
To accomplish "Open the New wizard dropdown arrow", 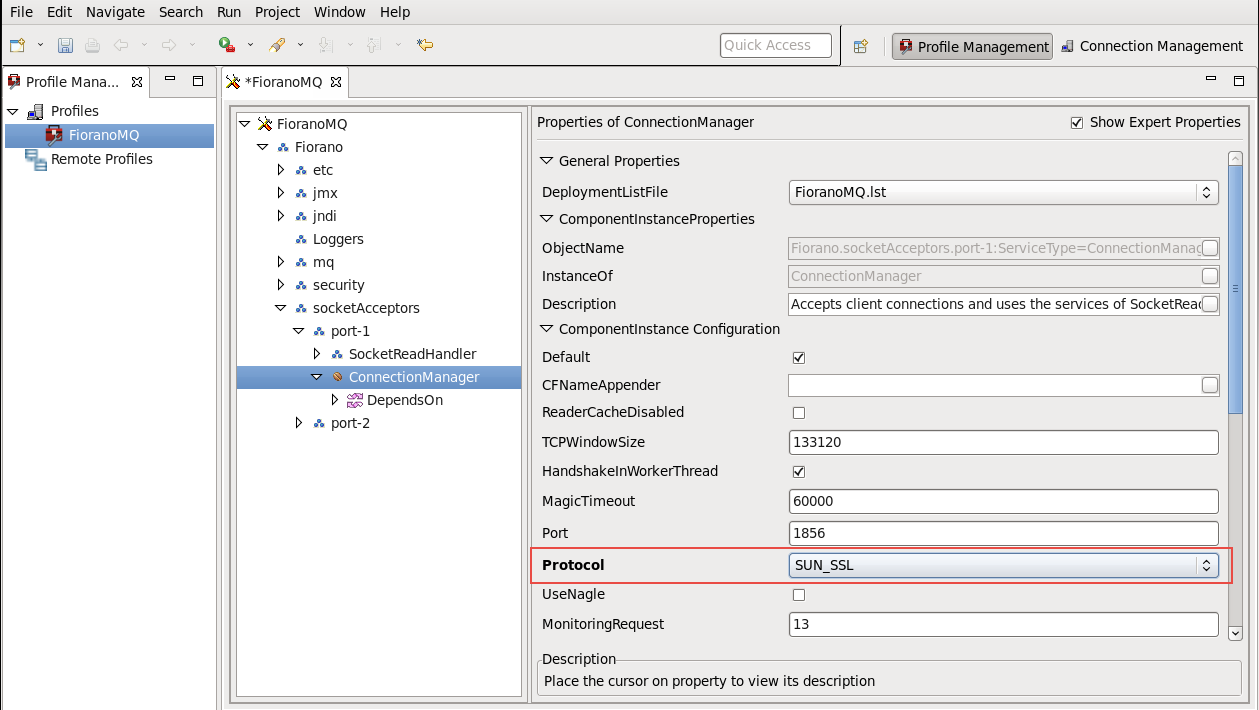I will point(40,45).
